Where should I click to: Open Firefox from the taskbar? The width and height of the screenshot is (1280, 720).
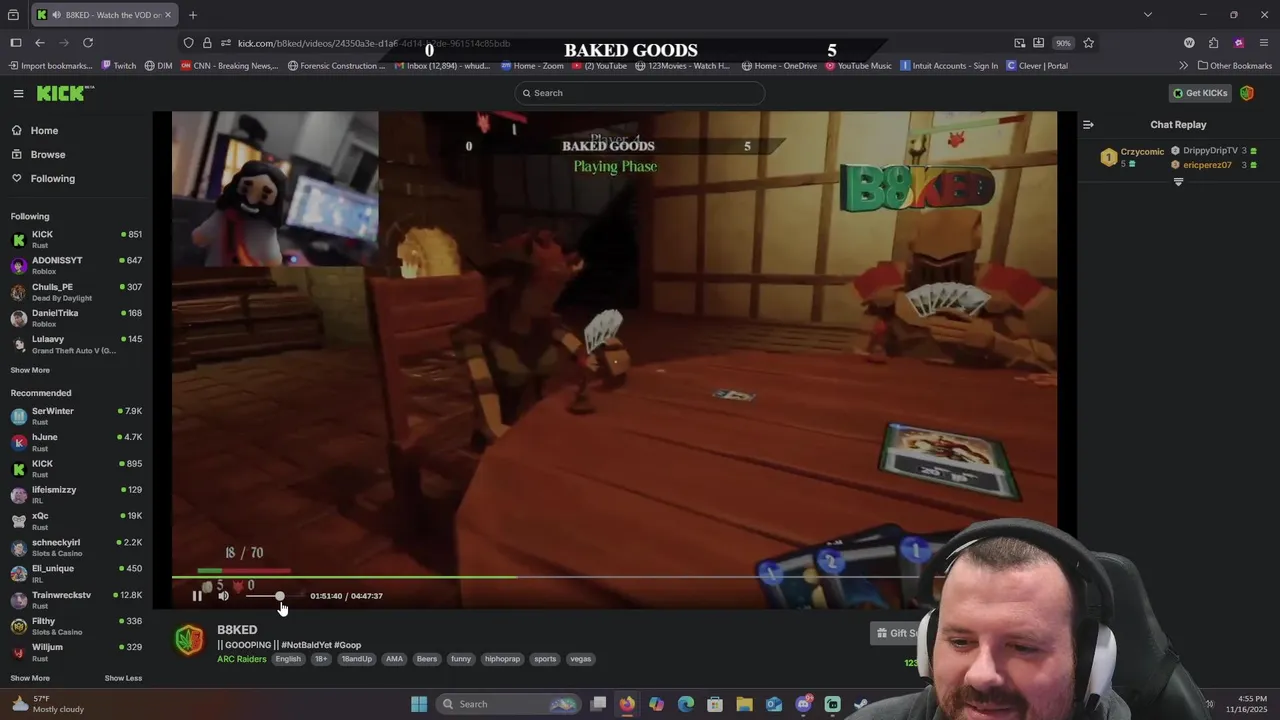(x=627, y=704)
